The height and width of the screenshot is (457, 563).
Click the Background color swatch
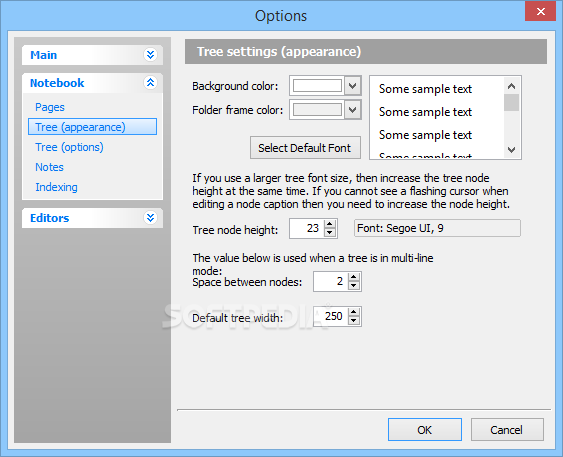(x=317, y=86)
